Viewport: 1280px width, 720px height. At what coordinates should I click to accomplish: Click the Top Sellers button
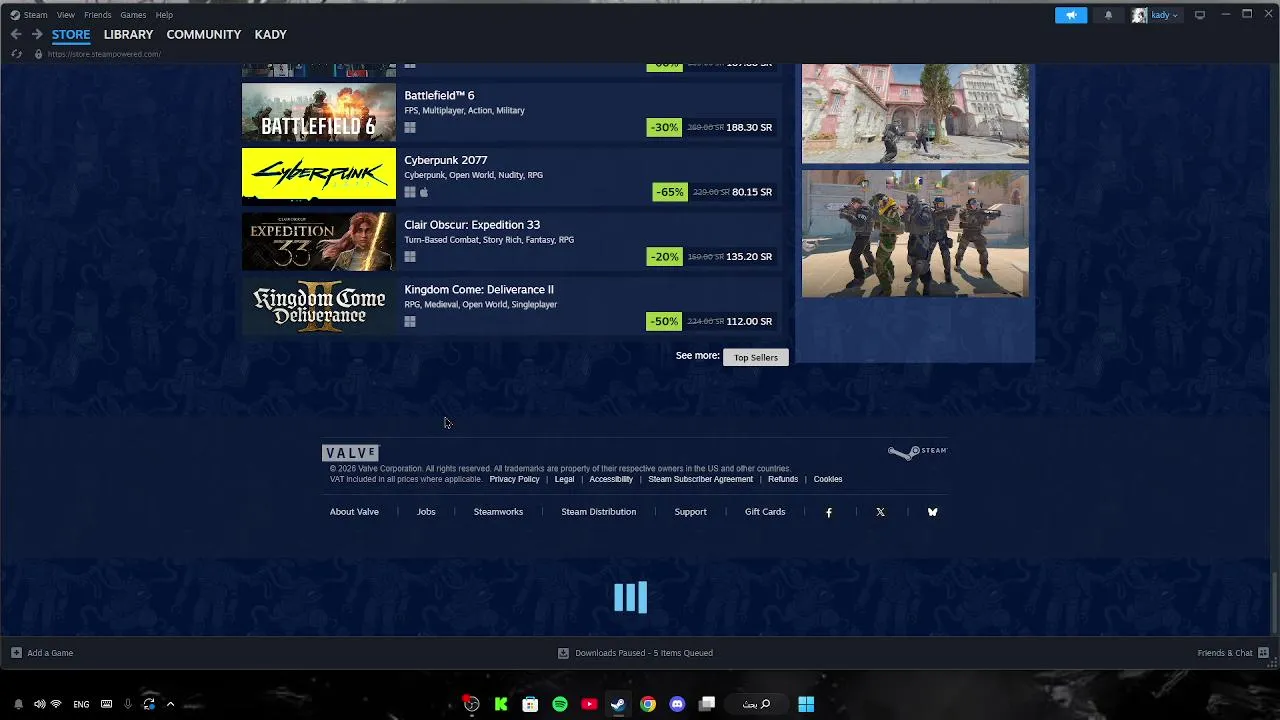click(x=756, y=357)
